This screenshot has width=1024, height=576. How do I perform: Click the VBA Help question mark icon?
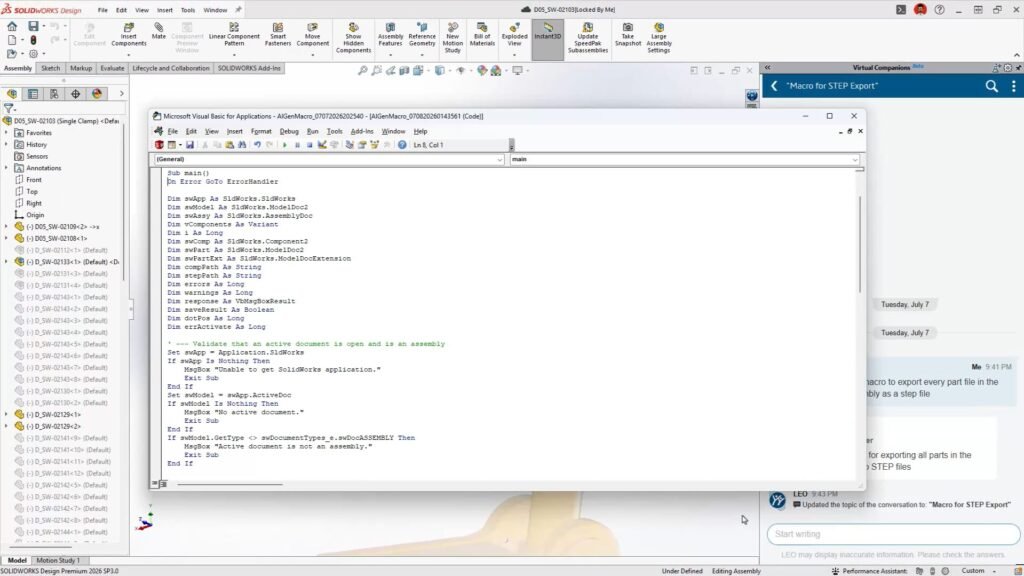coord(402,145)
